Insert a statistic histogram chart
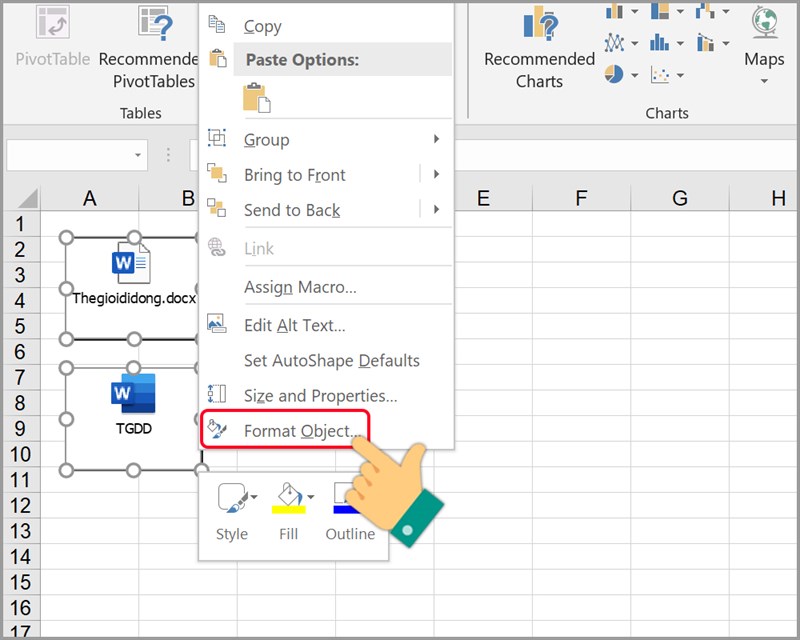Screen dimensions: 800x640 (660, 43)
